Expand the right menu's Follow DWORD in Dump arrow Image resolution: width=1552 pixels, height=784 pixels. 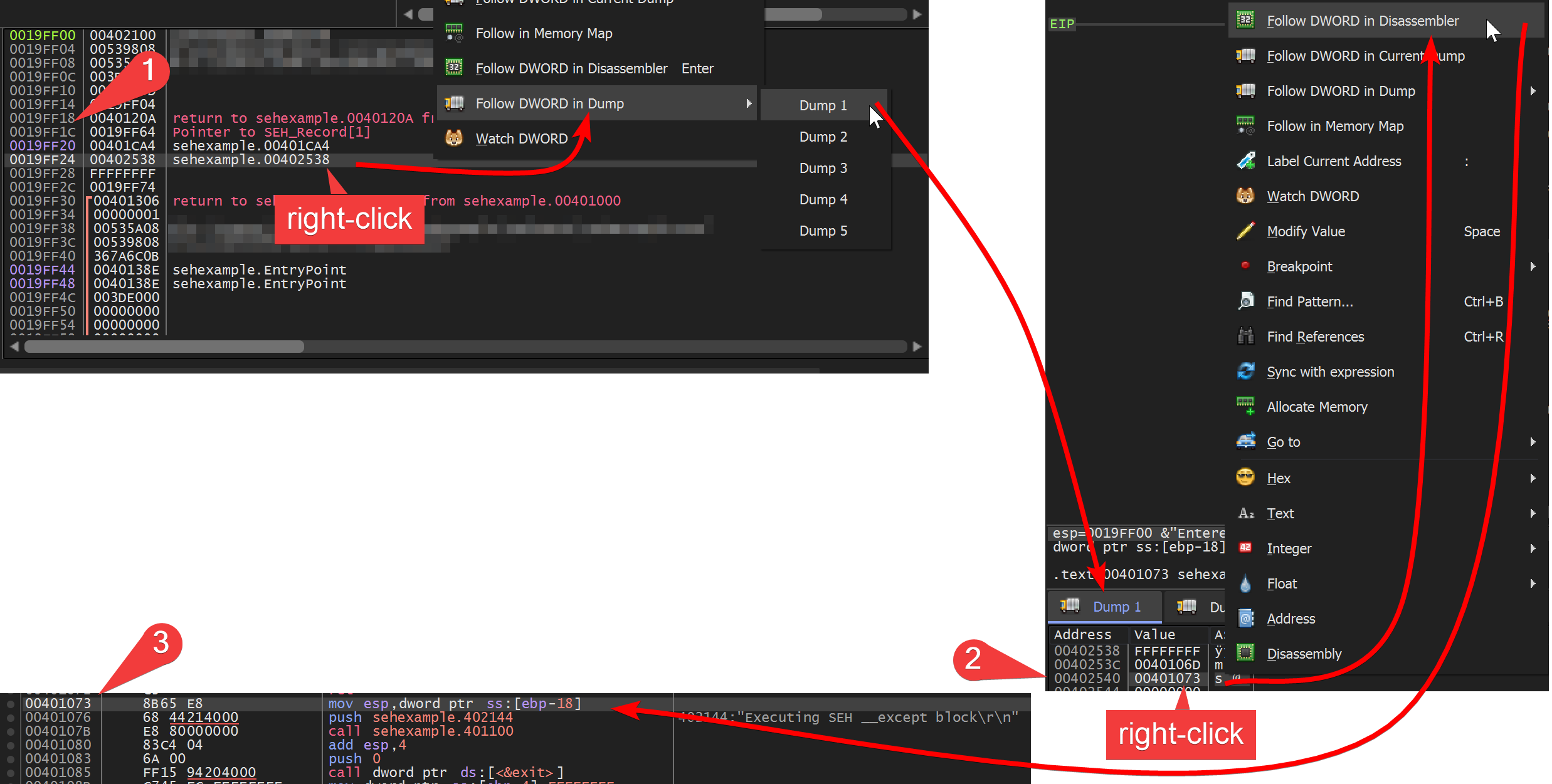coord(1533,91)
